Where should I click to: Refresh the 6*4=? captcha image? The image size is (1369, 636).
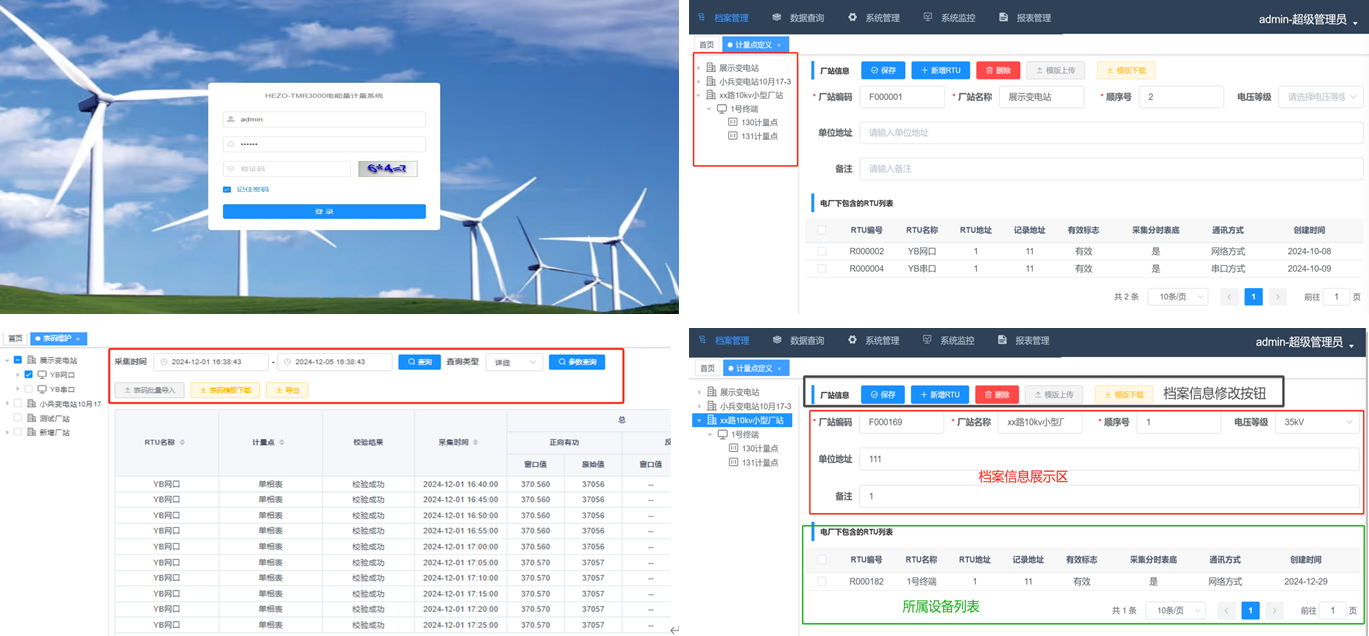388,169
